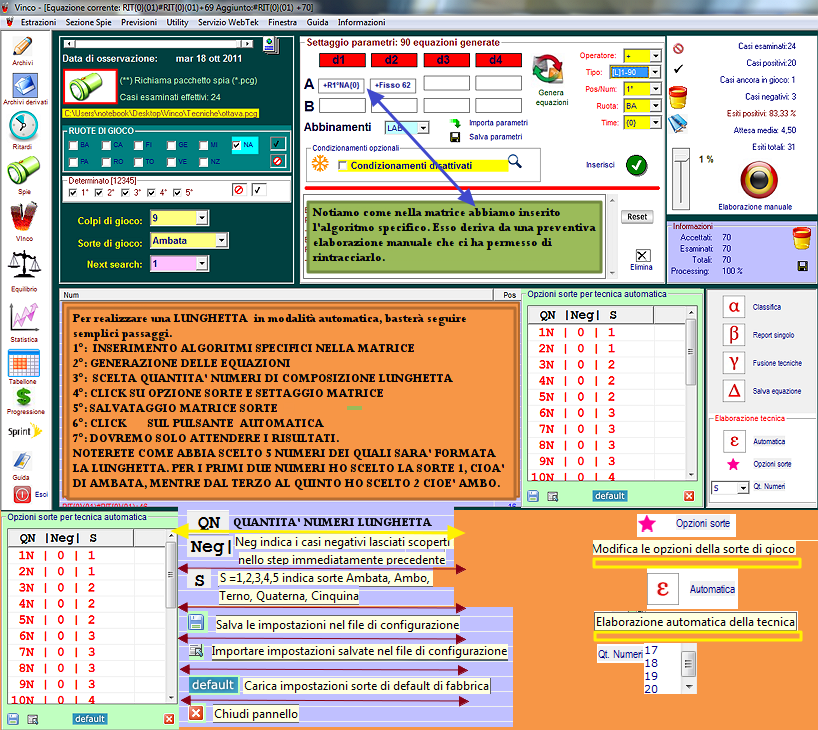The image size is (818, 730).
Task: Click the green Inserisci checkmark button
Action: tap(636, 165)
